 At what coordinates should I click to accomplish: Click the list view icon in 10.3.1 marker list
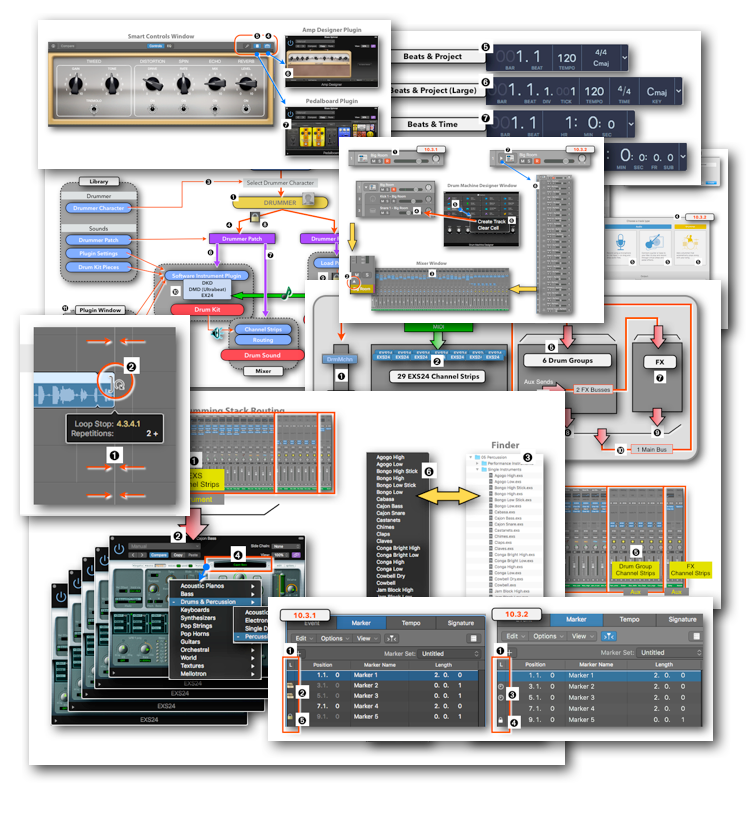tap(473, 638)
